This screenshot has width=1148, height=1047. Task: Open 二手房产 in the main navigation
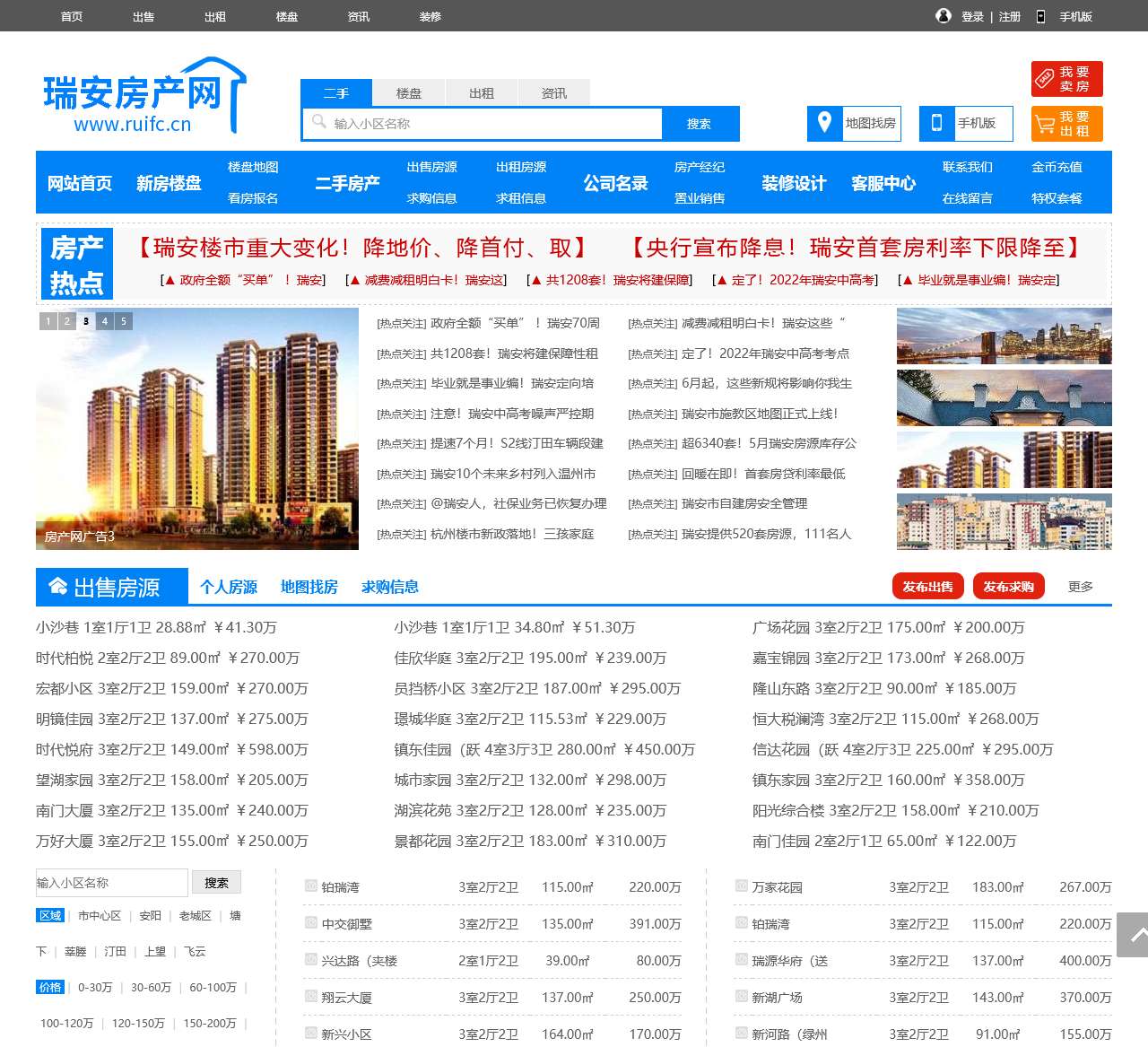(348, 183)
